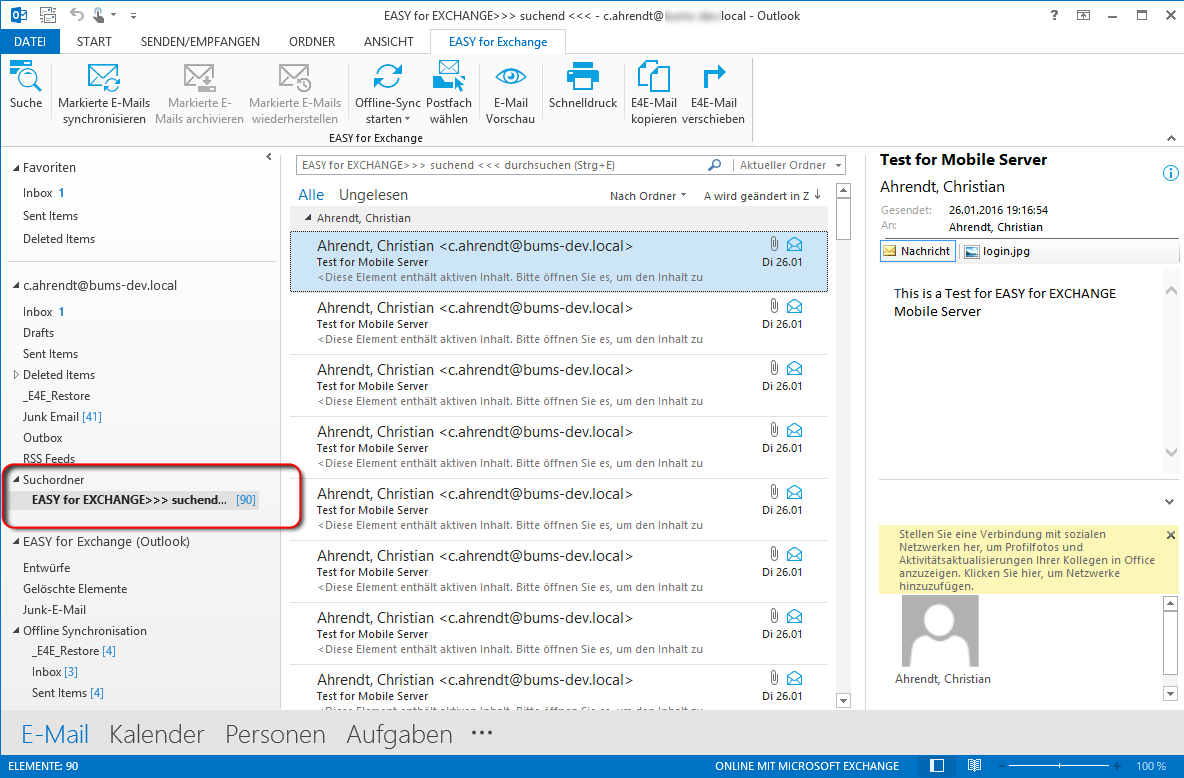This screenshot has height=778, width=1184.
Task: Open the quick access toolbar customize dropdown
Action: [133, 15]
